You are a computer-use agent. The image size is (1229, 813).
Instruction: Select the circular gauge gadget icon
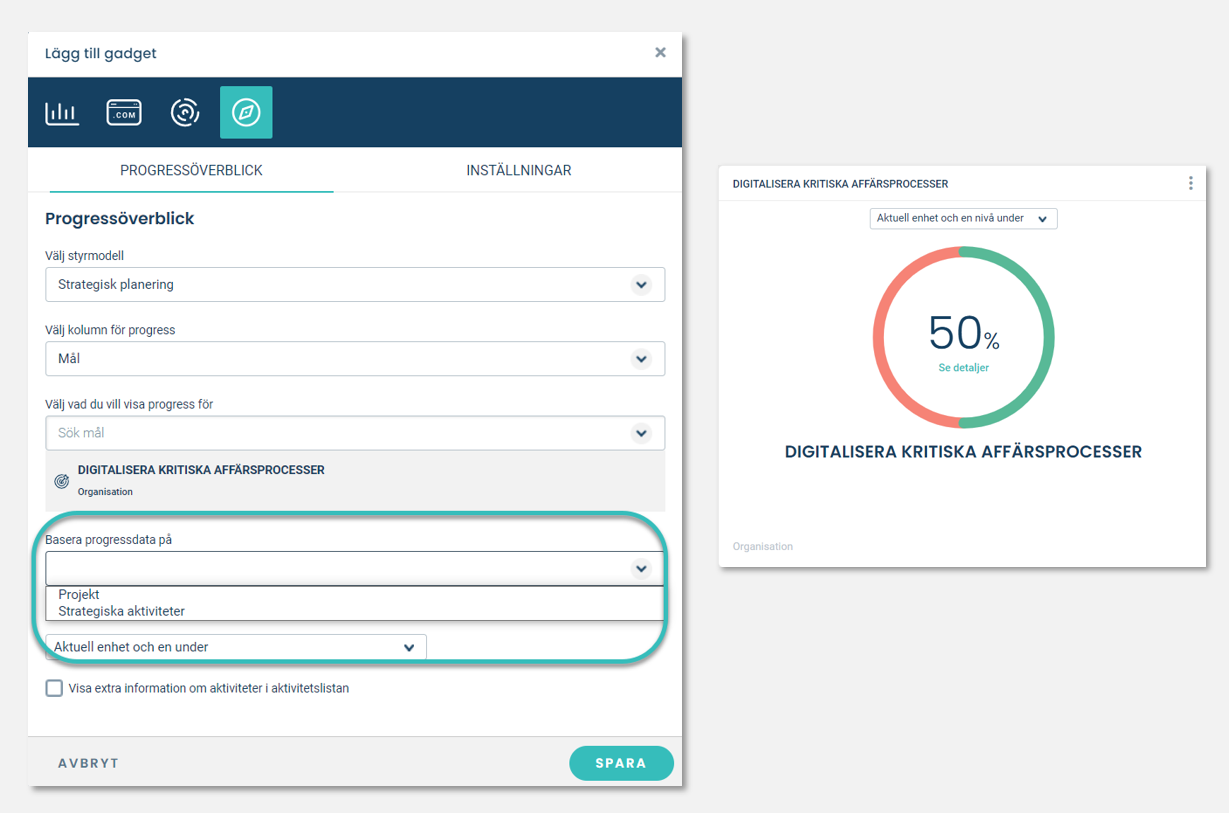(x=185, y=112)
